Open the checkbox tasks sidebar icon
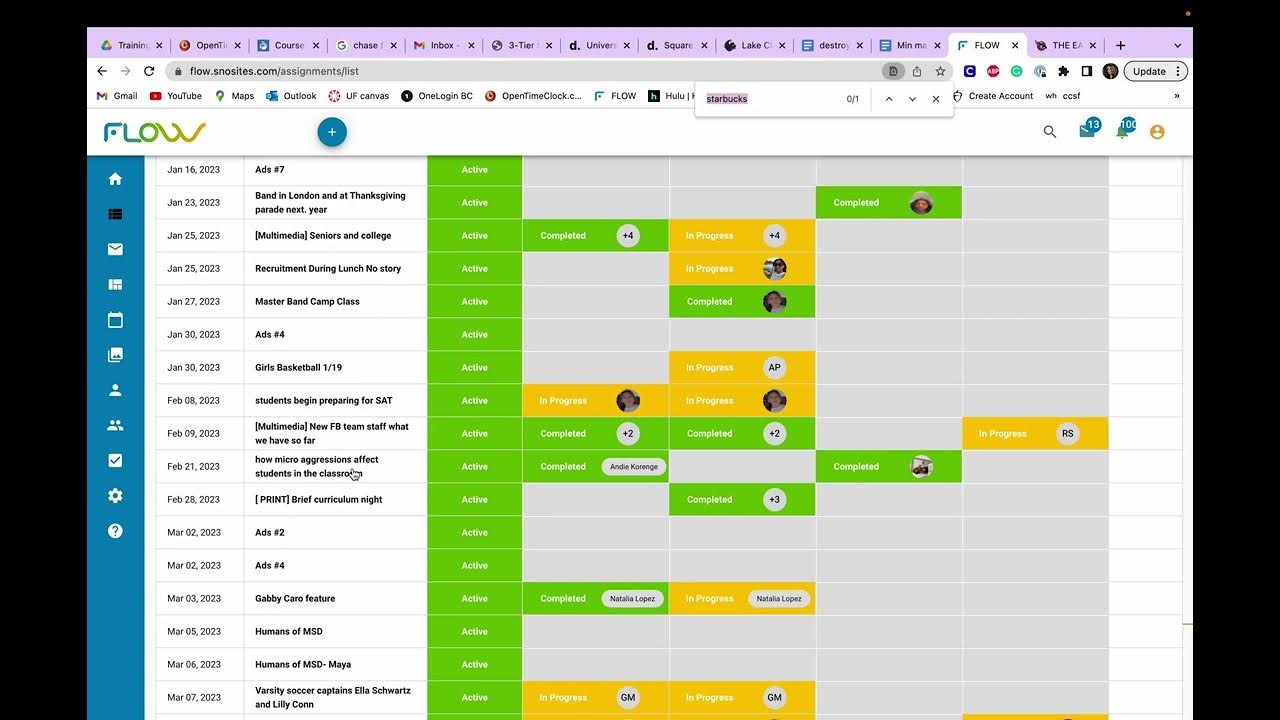This screenshot has height=720, width=1280. pos(115,460)
